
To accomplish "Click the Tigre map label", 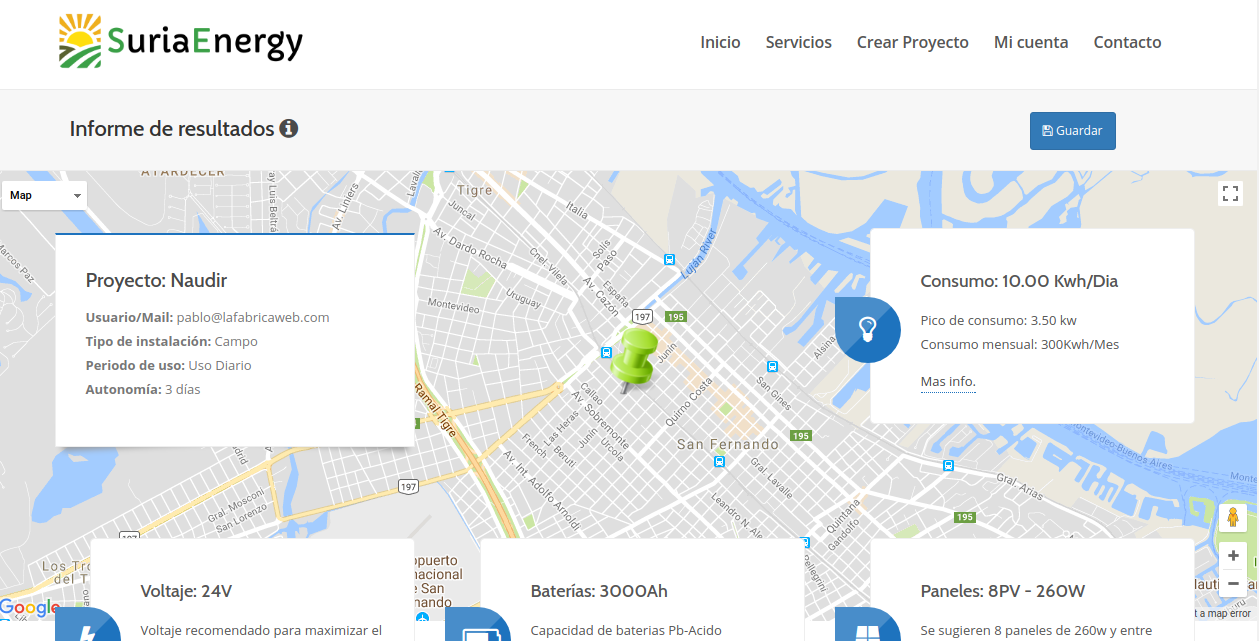I will [474, 190].
